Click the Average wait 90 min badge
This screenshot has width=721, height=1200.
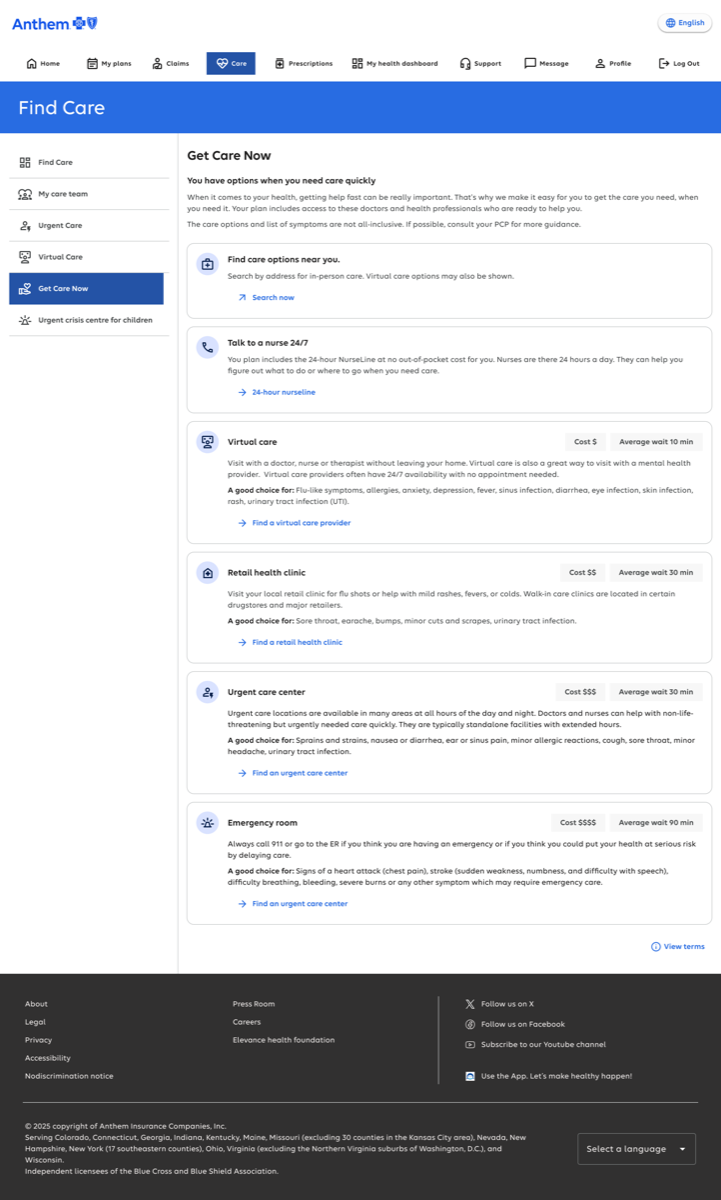click(x=656, y=823)
